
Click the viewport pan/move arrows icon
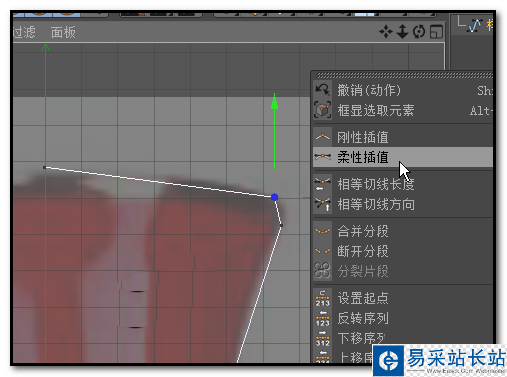click(x=386, y=32)
